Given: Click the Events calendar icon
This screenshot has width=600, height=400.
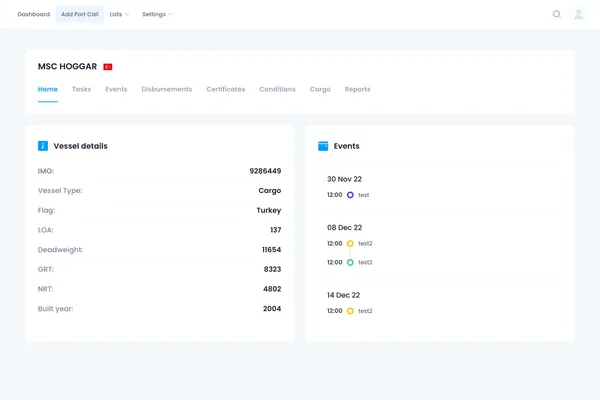Looking at the screenshot, I should pyautogui.click(x=323, y=146).
